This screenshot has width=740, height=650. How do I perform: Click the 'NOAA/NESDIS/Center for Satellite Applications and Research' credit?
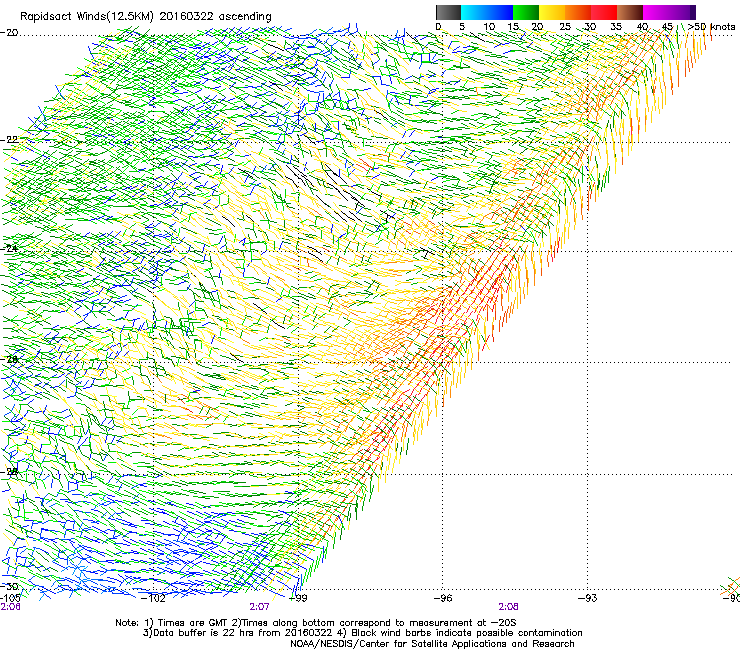[x=432, y=644]
